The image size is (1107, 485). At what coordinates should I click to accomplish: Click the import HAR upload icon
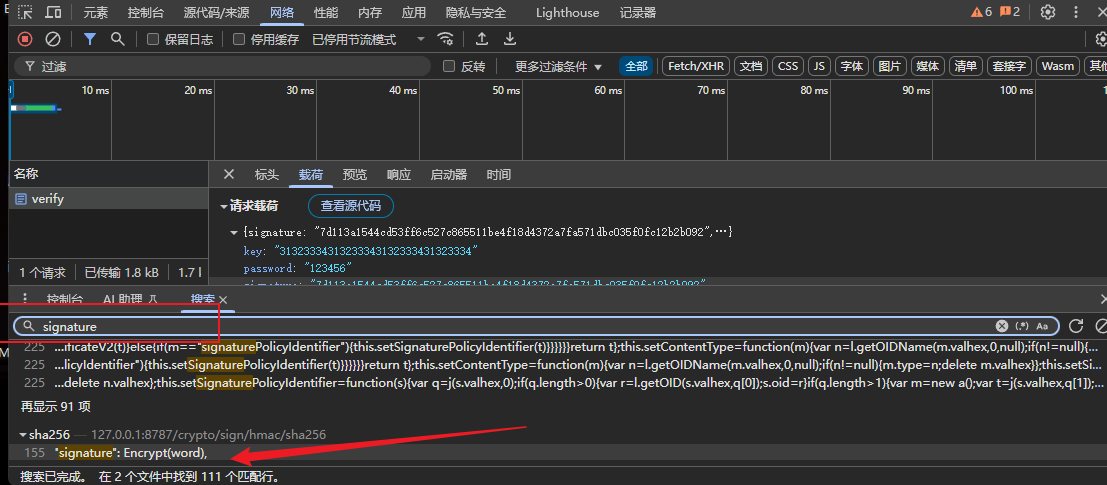pos(482,40)
